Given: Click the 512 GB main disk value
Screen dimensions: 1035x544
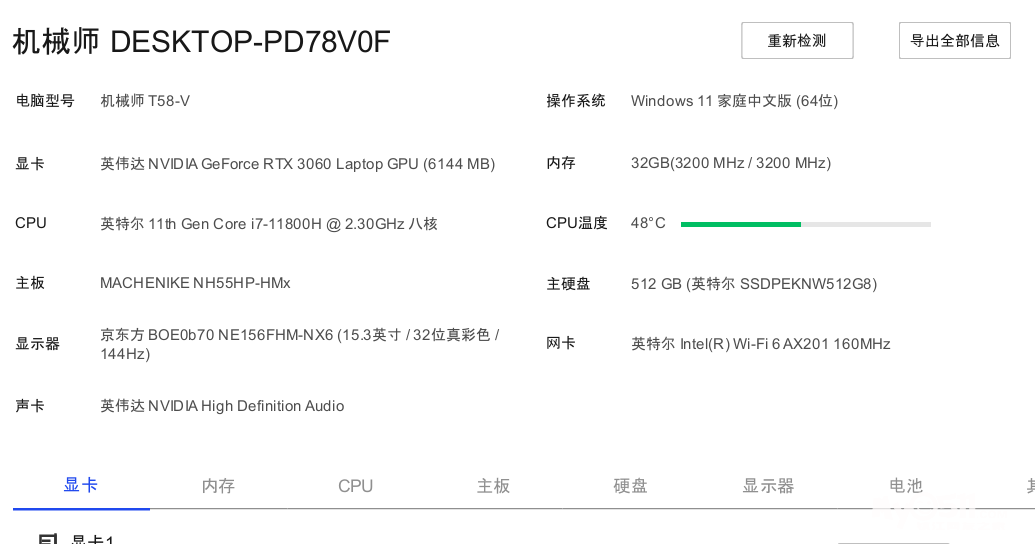Looking at the screenshot, I should tap(753, 284).
